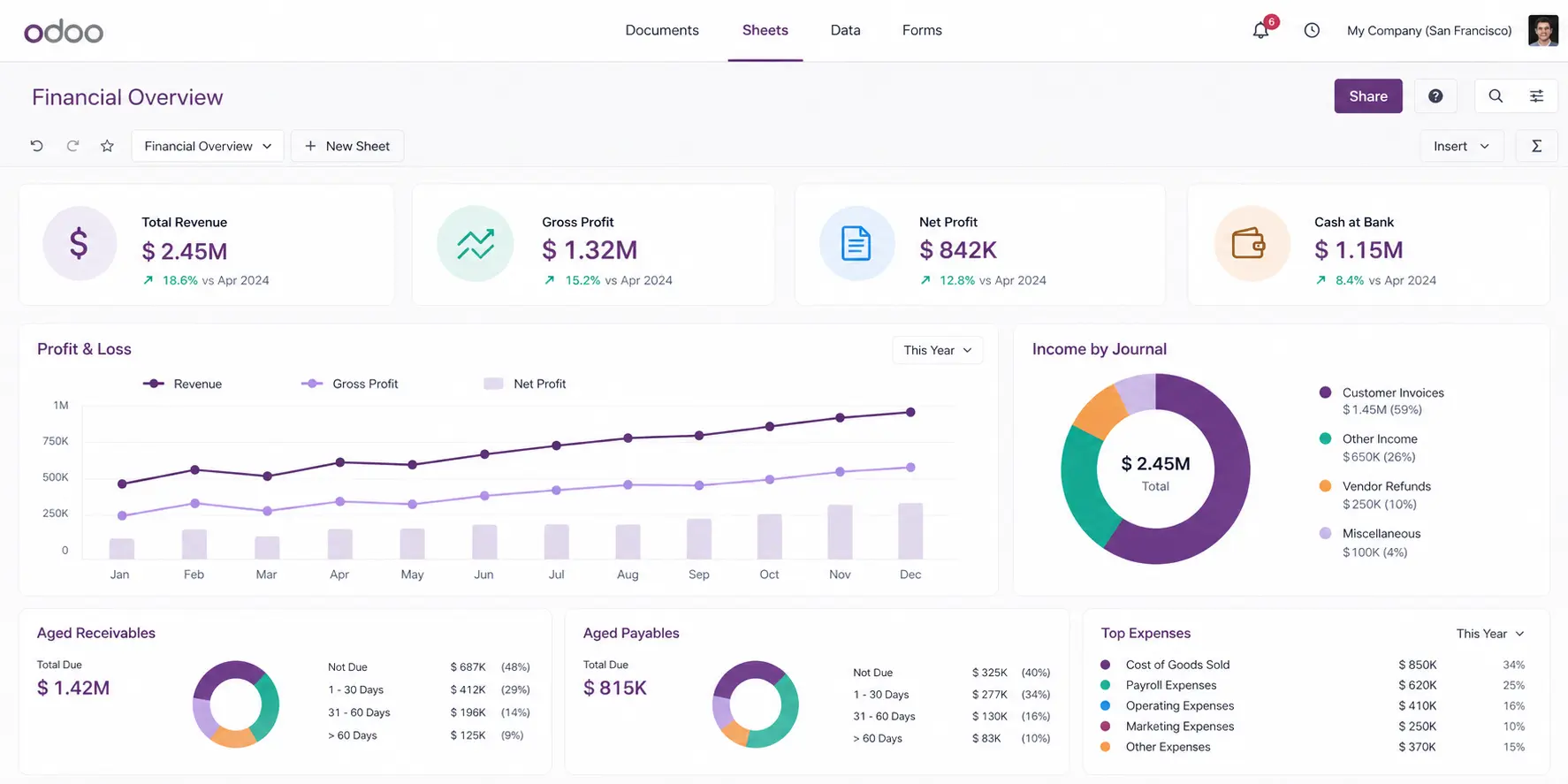The width and height of the screenshot is (1568, 784).
Task: Open Profit & Loss This Year dropdown
Action: 937,350
